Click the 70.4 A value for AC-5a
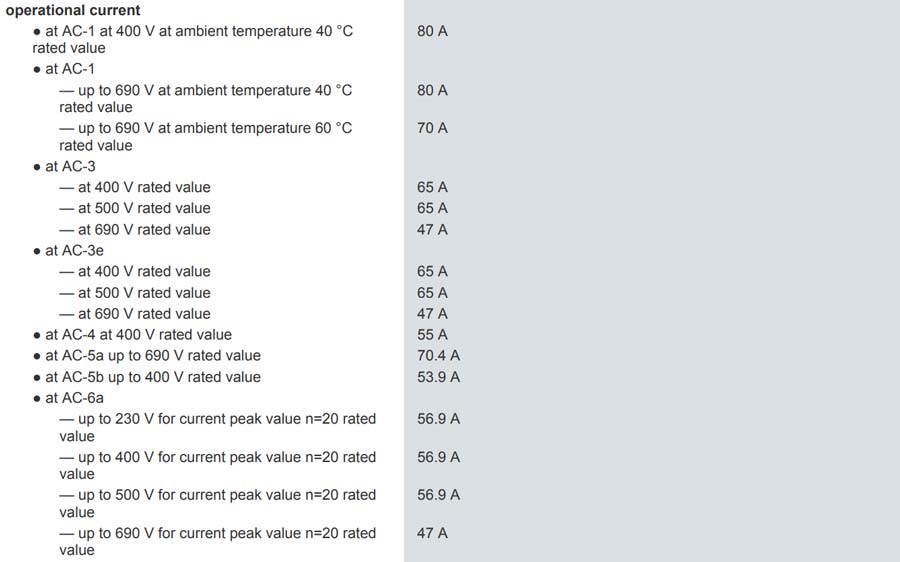Viewport: 900px width, 562px height. click(439, 355)
